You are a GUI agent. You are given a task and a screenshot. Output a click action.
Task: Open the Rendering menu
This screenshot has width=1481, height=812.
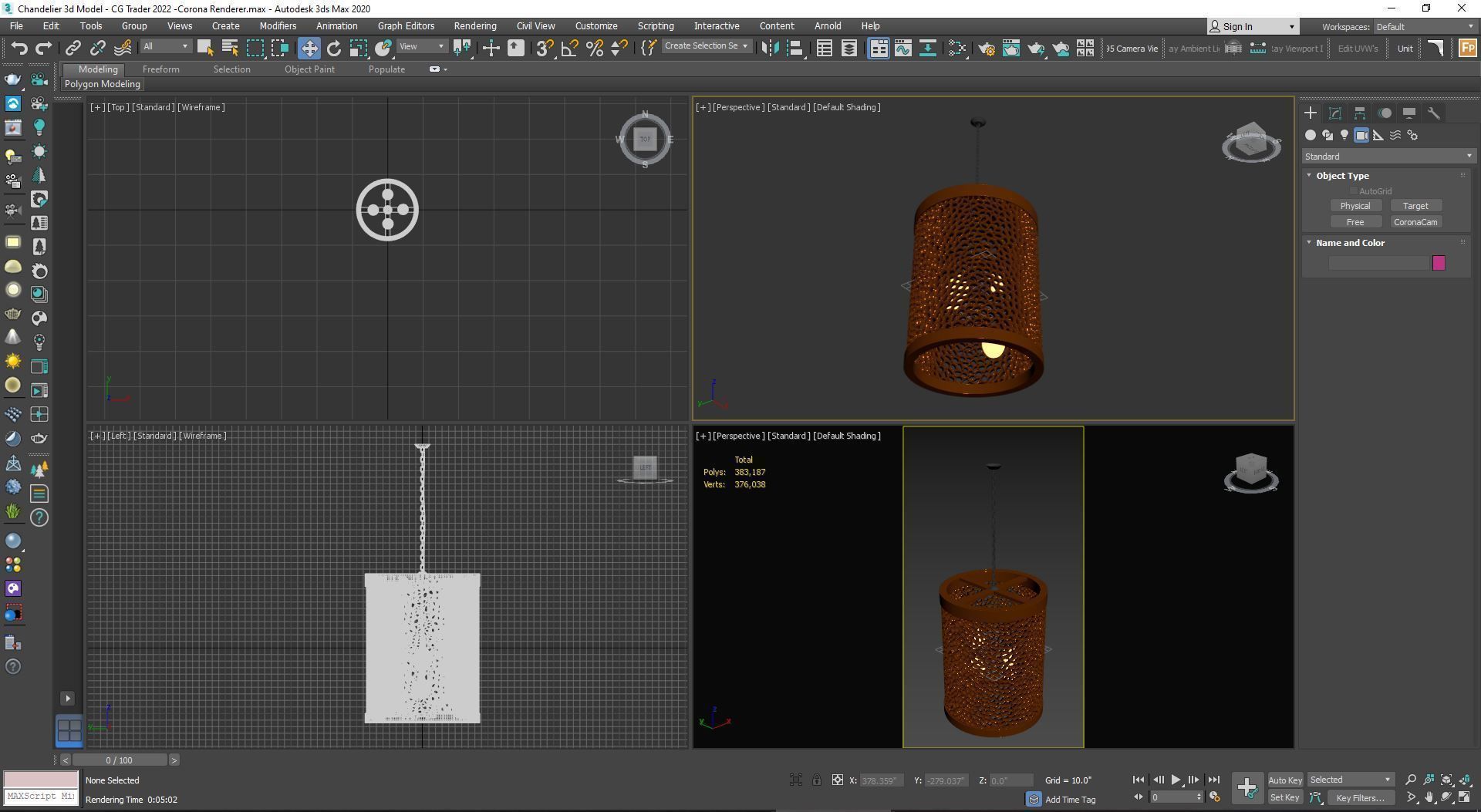tap(474, 26)
